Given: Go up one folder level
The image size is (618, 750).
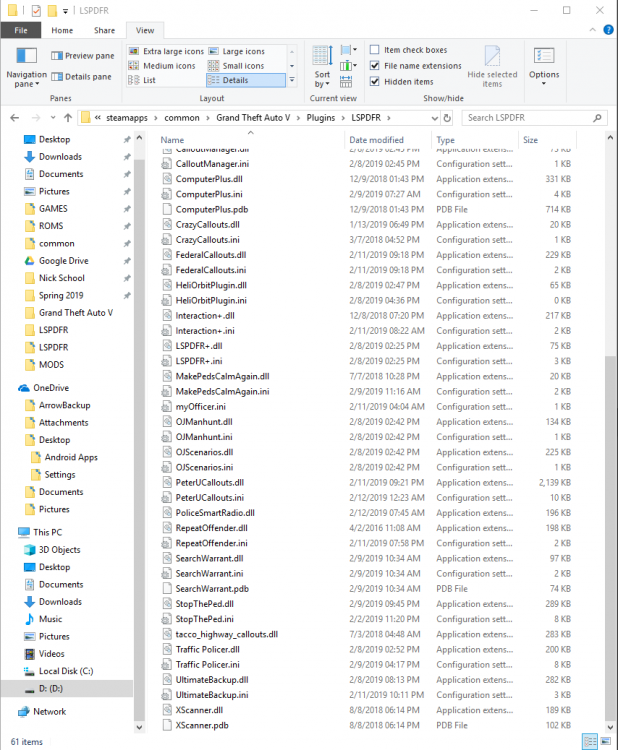Looking at the screenshot, I should (x=68, y=118).
